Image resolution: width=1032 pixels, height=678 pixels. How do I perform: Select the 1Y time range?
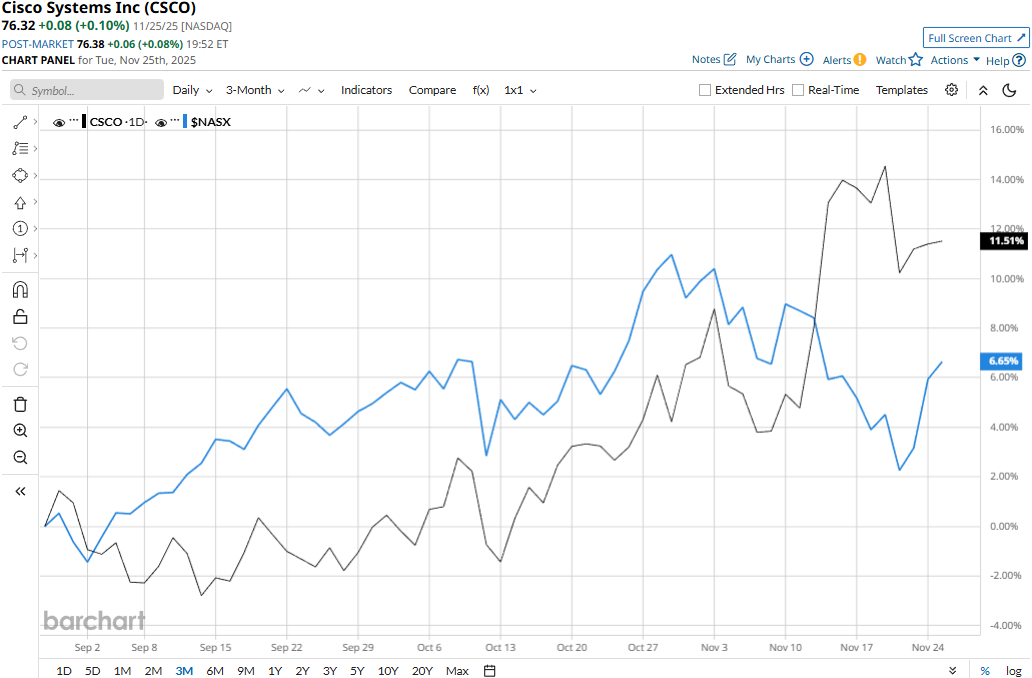click(275, 671)
